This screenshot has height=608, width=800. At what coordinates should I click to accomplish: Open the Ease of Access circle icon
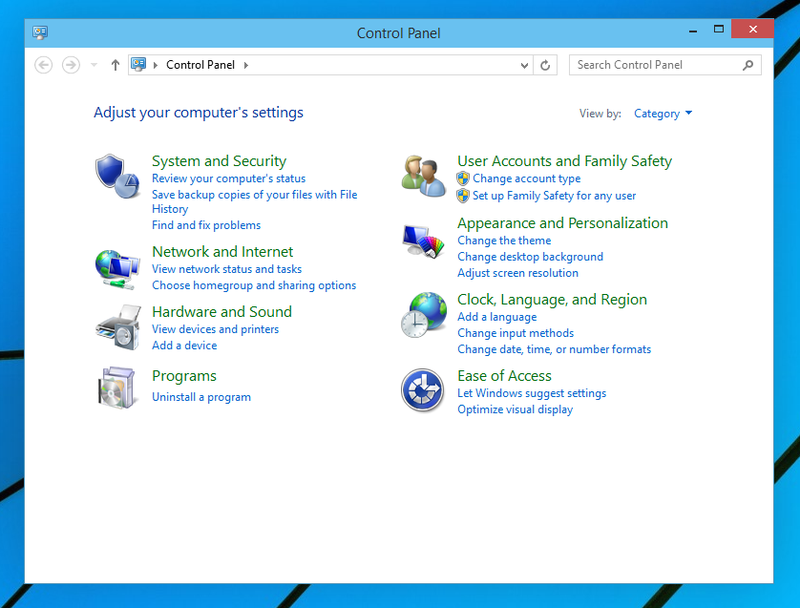(422, 390)
